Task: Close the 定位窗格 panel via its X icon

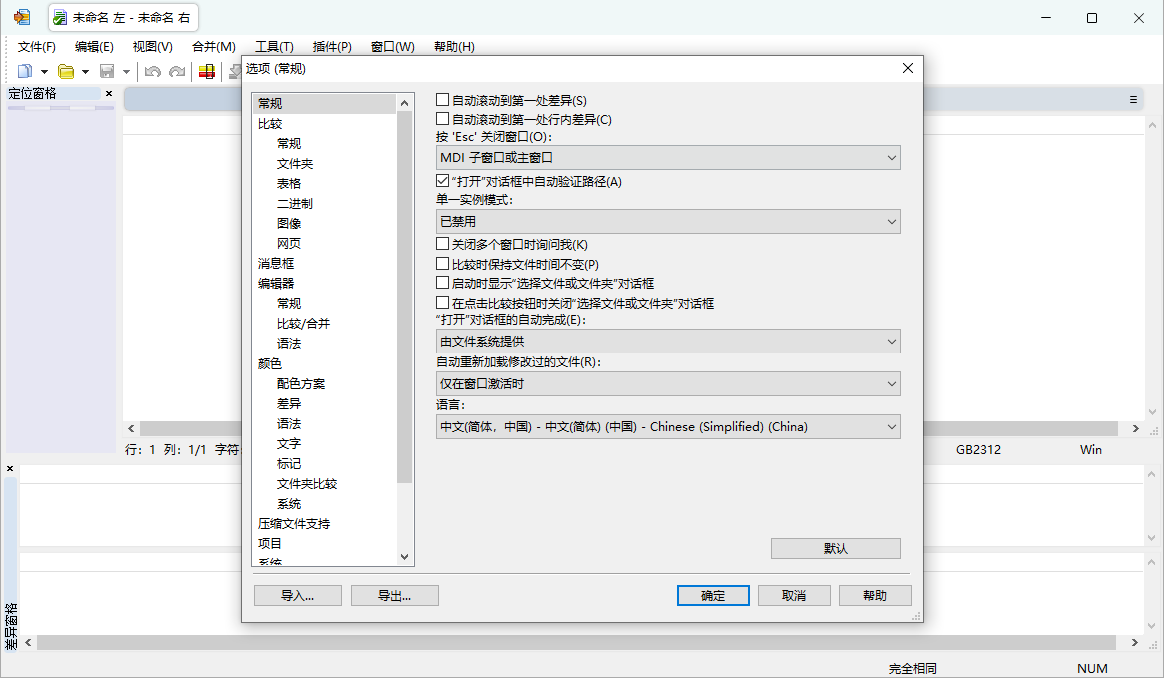Action: (109, 93)
